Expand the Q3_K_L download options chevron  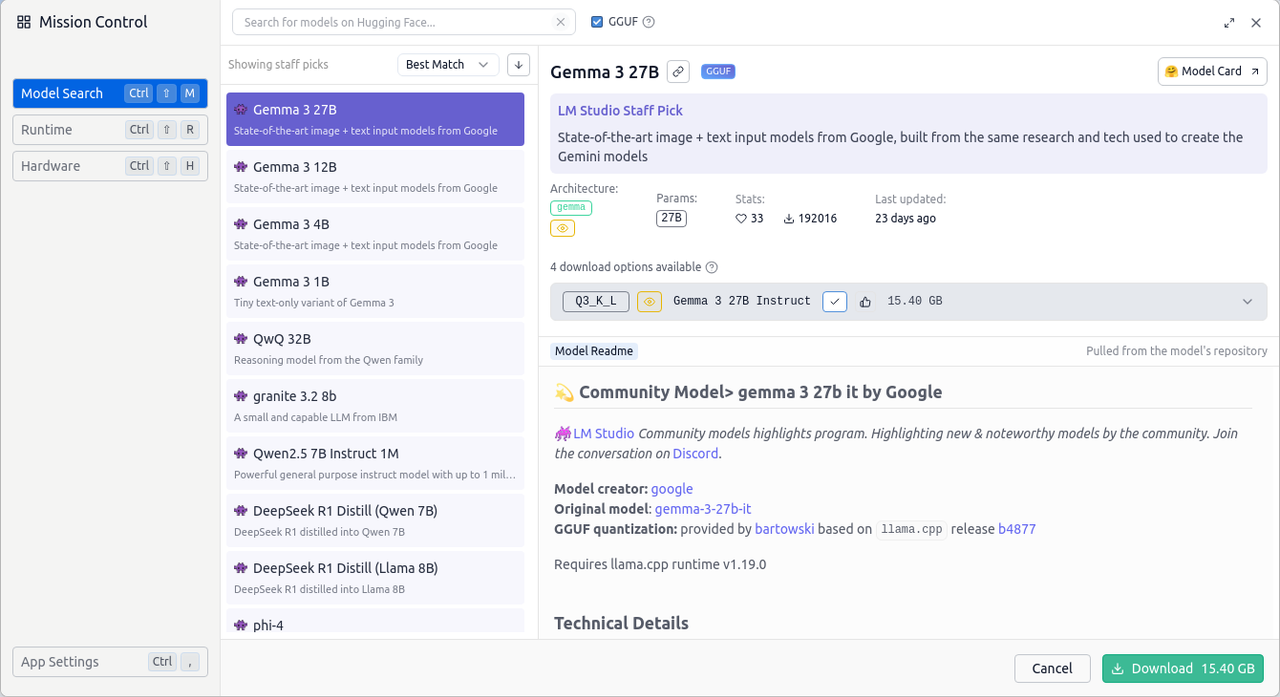point(1247,301)
